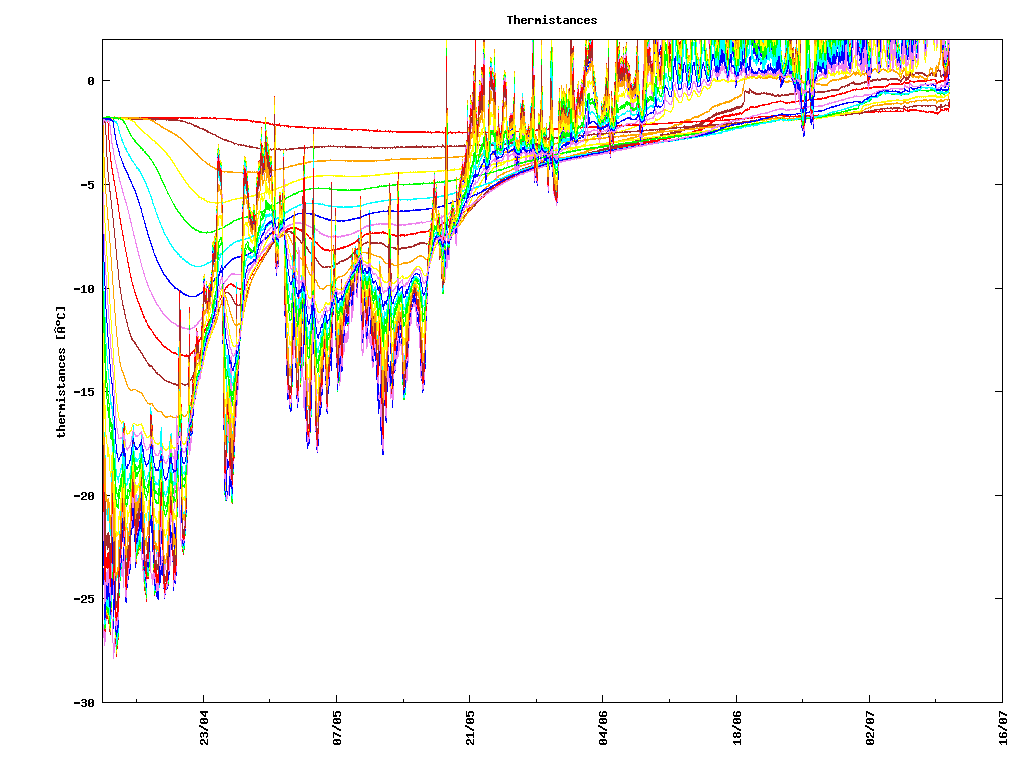Click the 21/05 date tick label
The image size is (1024, 768).
(470, 728)
